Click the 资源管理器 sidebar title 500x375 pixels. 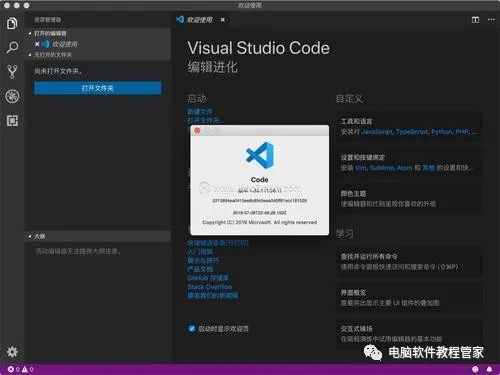[x=48, y=20]
